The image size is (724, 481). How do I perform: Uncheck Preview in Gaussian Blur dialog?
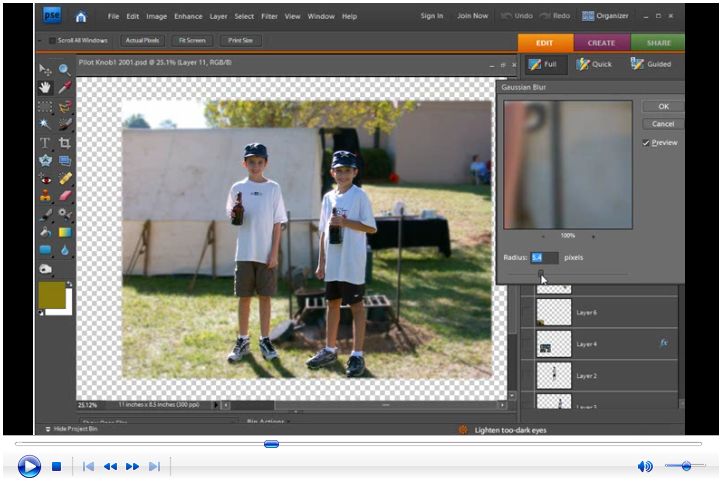pos(646,143)
